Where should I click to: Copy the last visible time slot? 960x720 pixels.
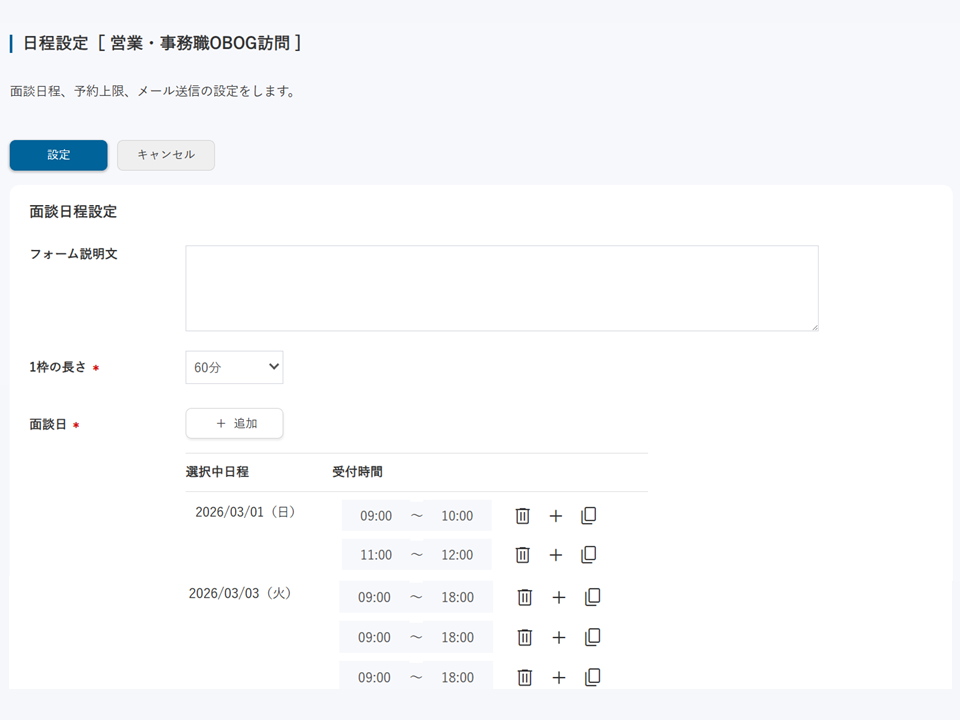(x=590, y=677)
